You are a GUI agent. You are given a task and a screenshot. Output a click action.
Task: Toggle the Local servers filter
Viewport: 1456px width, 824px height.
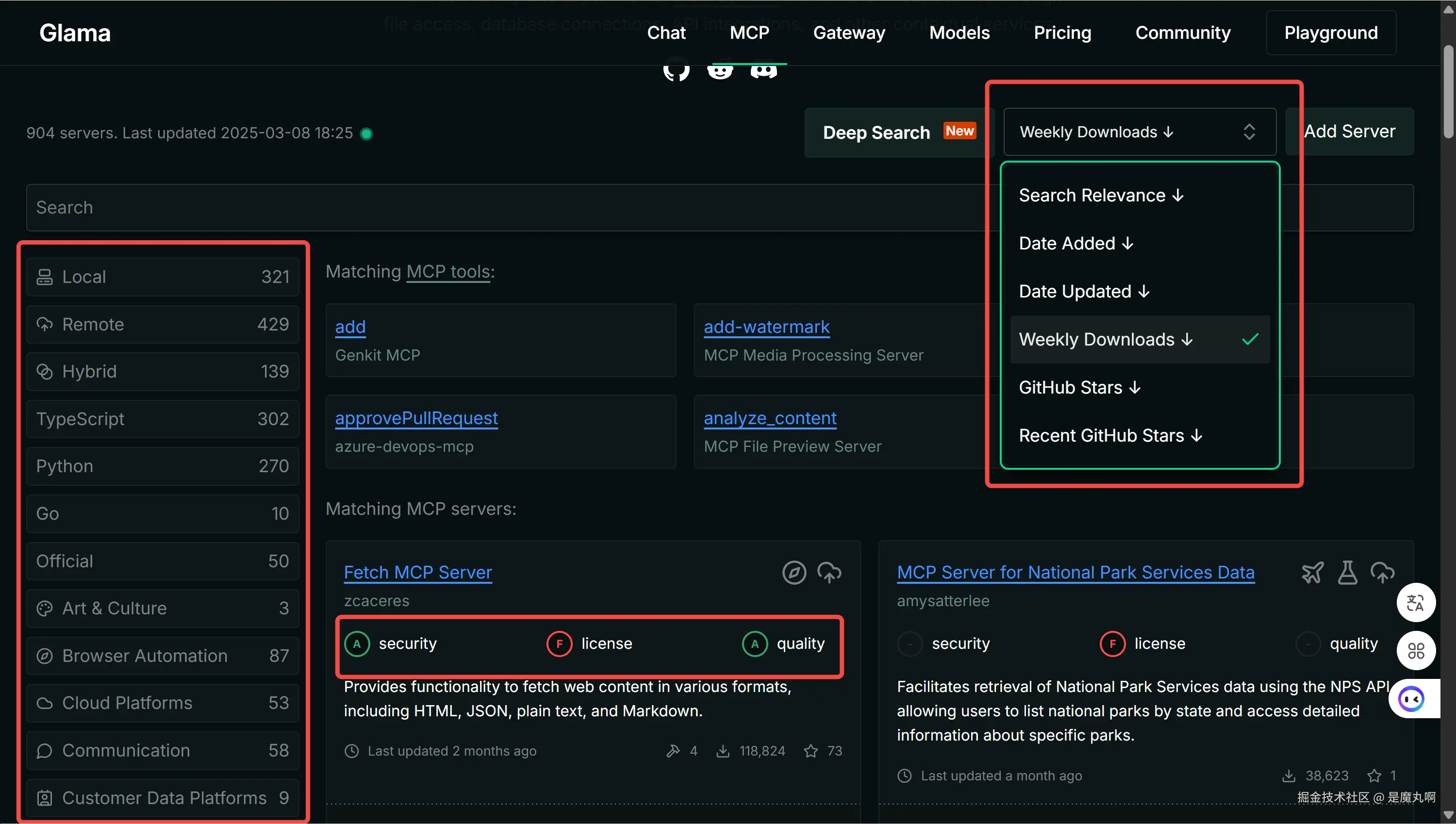coord(163,277)
